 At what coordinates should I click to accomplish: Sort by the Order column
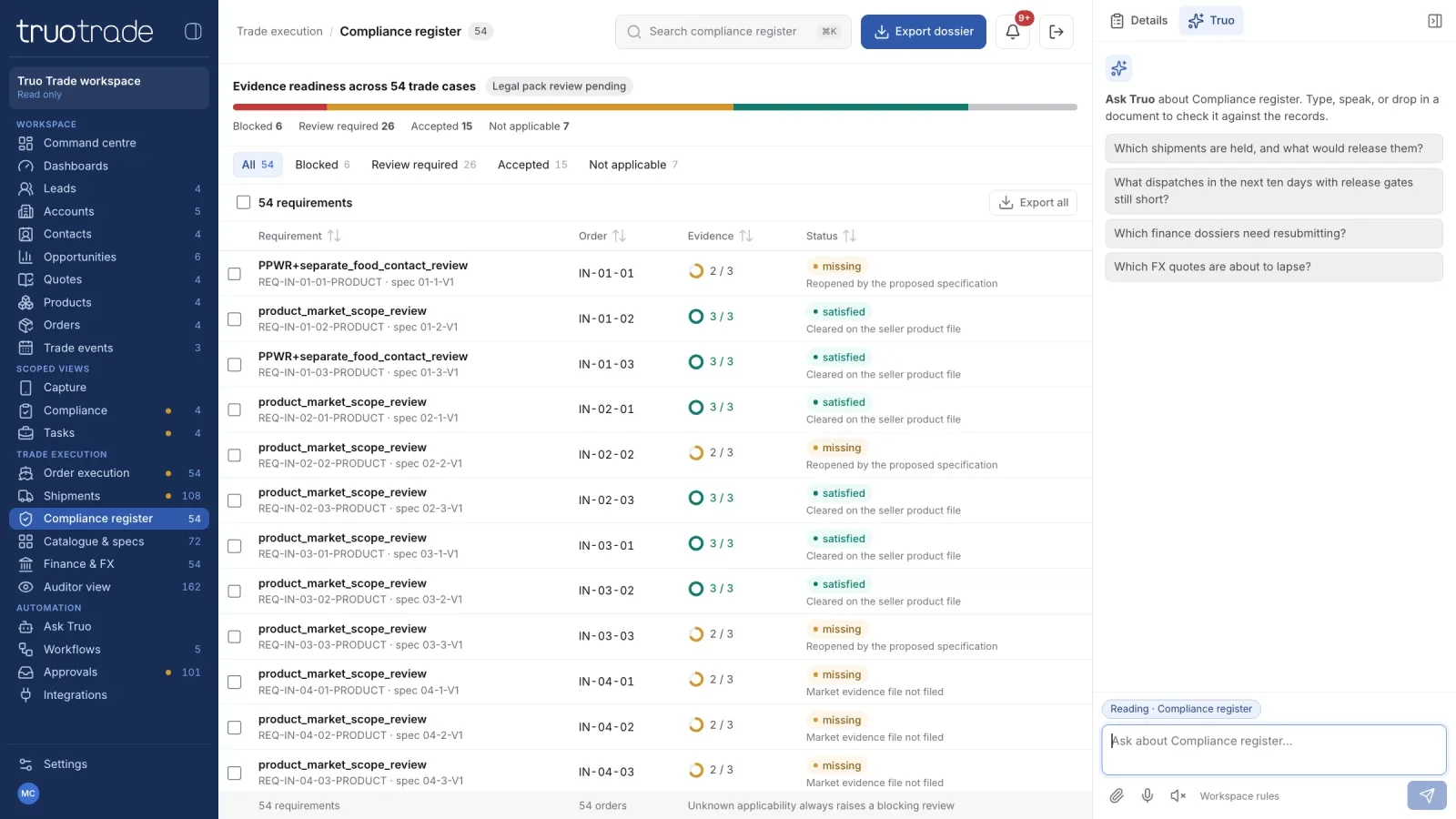click(602, 236)
